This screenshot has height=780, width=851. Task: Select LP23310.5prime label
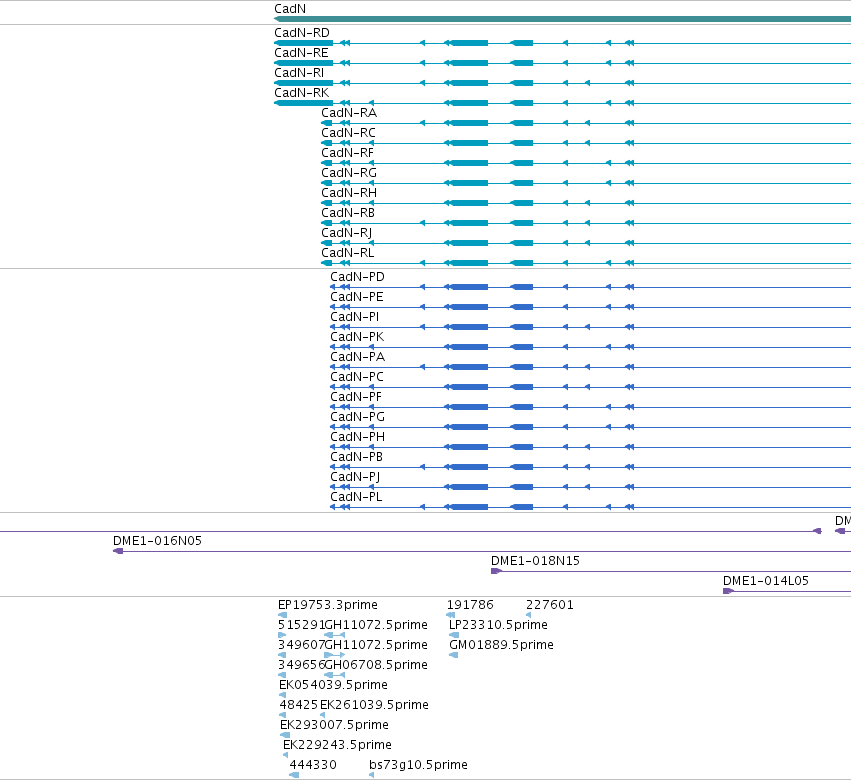tap(498, 625)
